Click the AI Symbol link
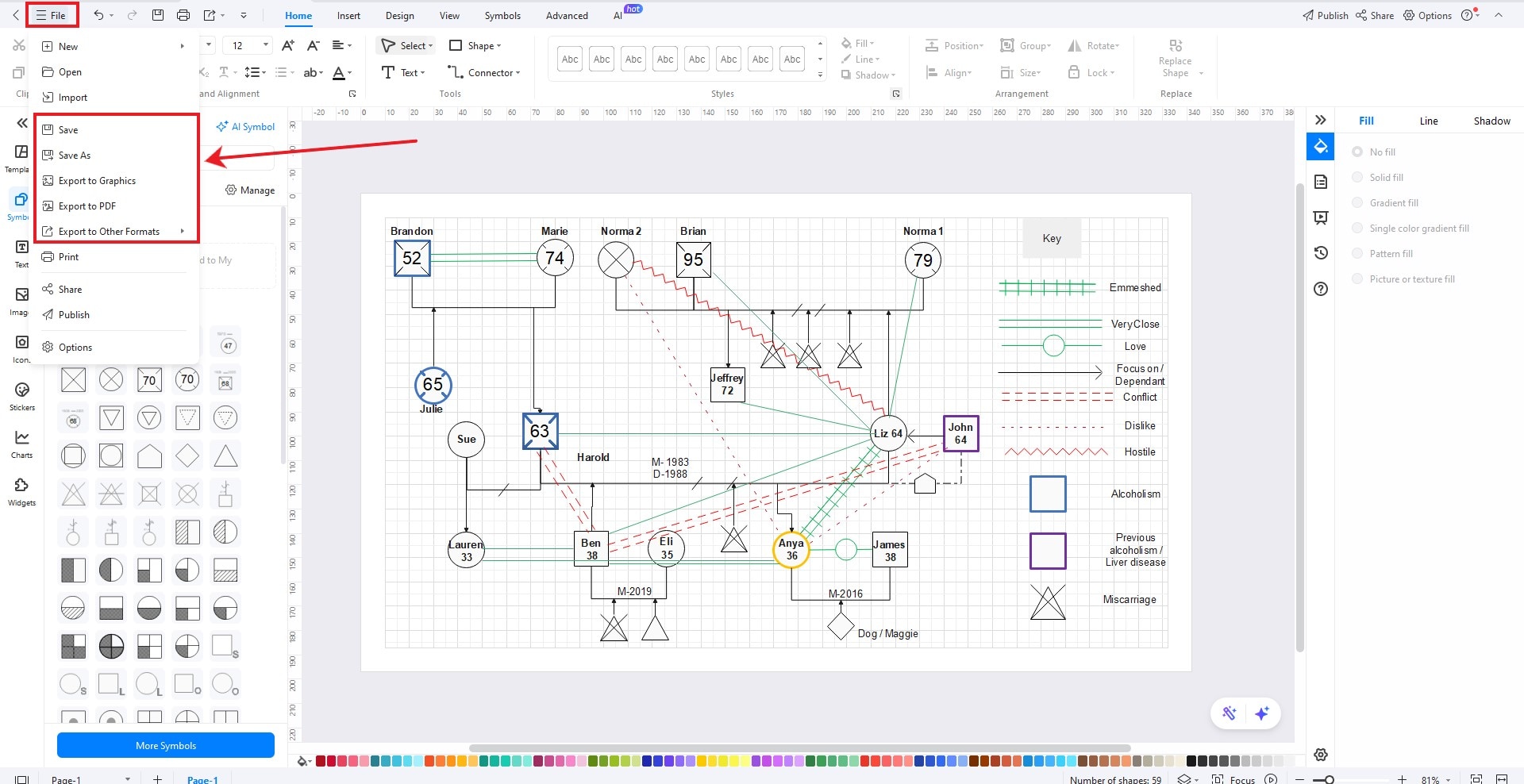 [245, 126]
